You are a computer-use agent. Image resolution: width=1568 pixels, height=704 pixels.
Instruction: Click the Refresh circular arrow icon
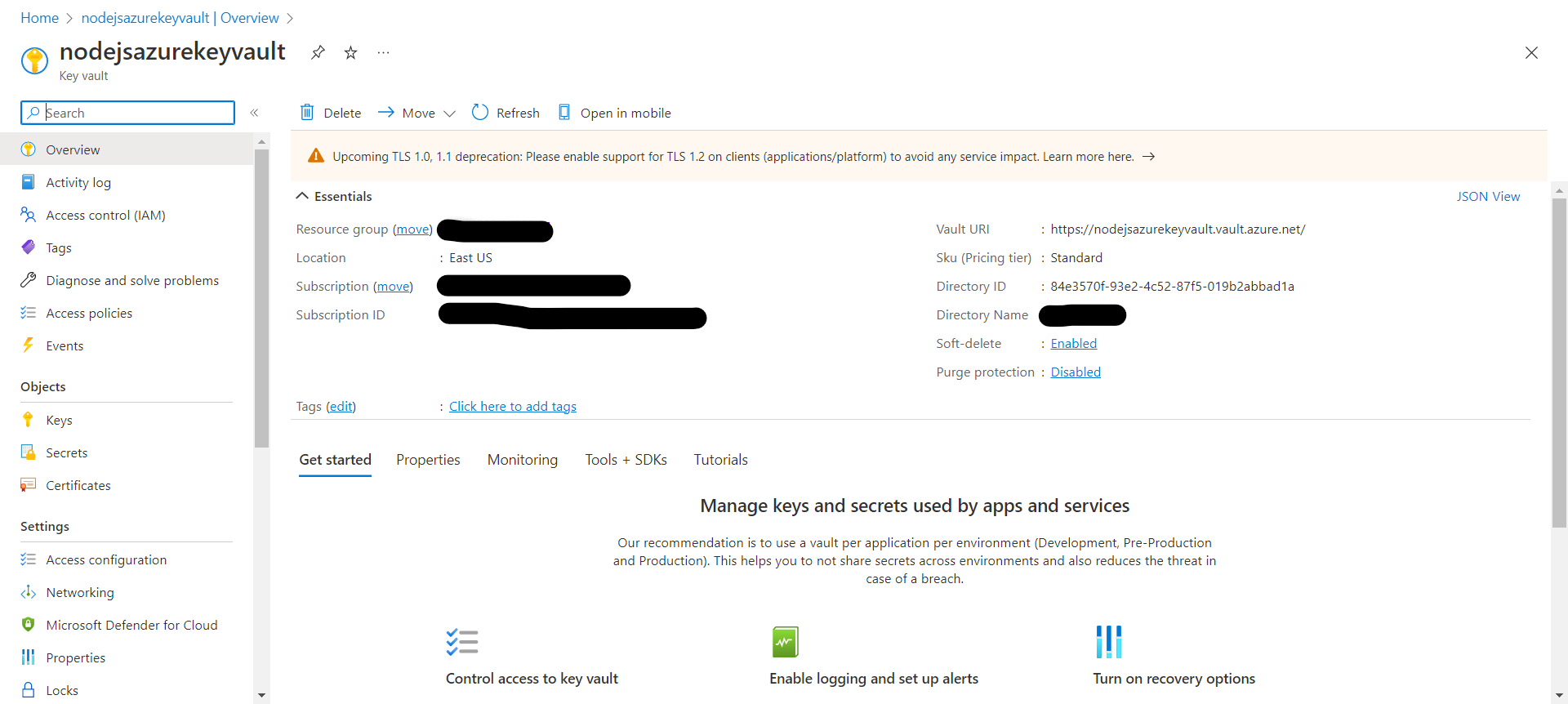click(480, 112)
